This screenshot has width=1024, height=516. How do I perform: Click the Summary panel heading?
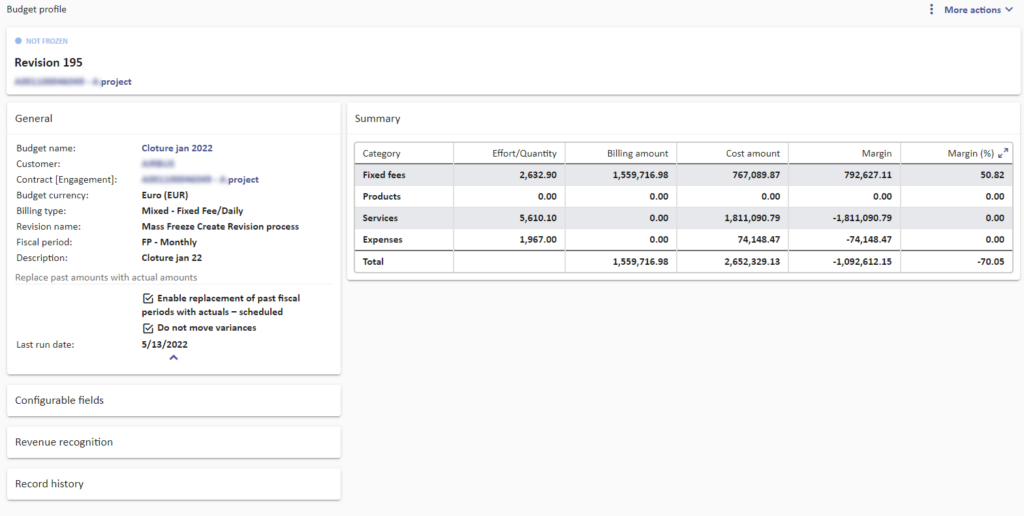pos(377,119)
